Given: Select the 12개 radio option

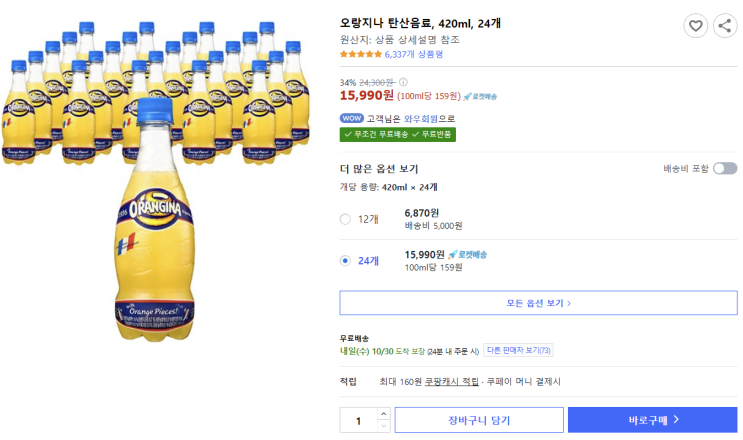Looking at the screenshot, I should (346, 219).
